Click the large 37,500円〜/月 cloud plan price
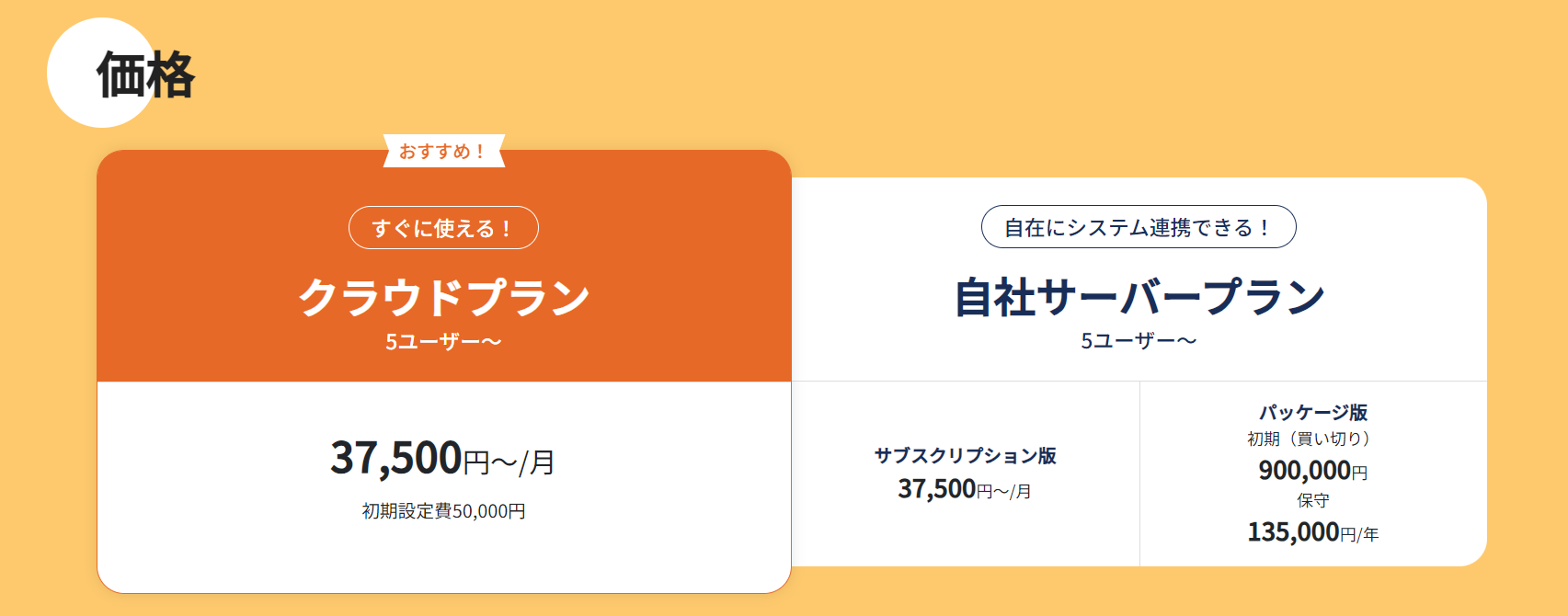Screen dimensions: 1568x616 396,458
